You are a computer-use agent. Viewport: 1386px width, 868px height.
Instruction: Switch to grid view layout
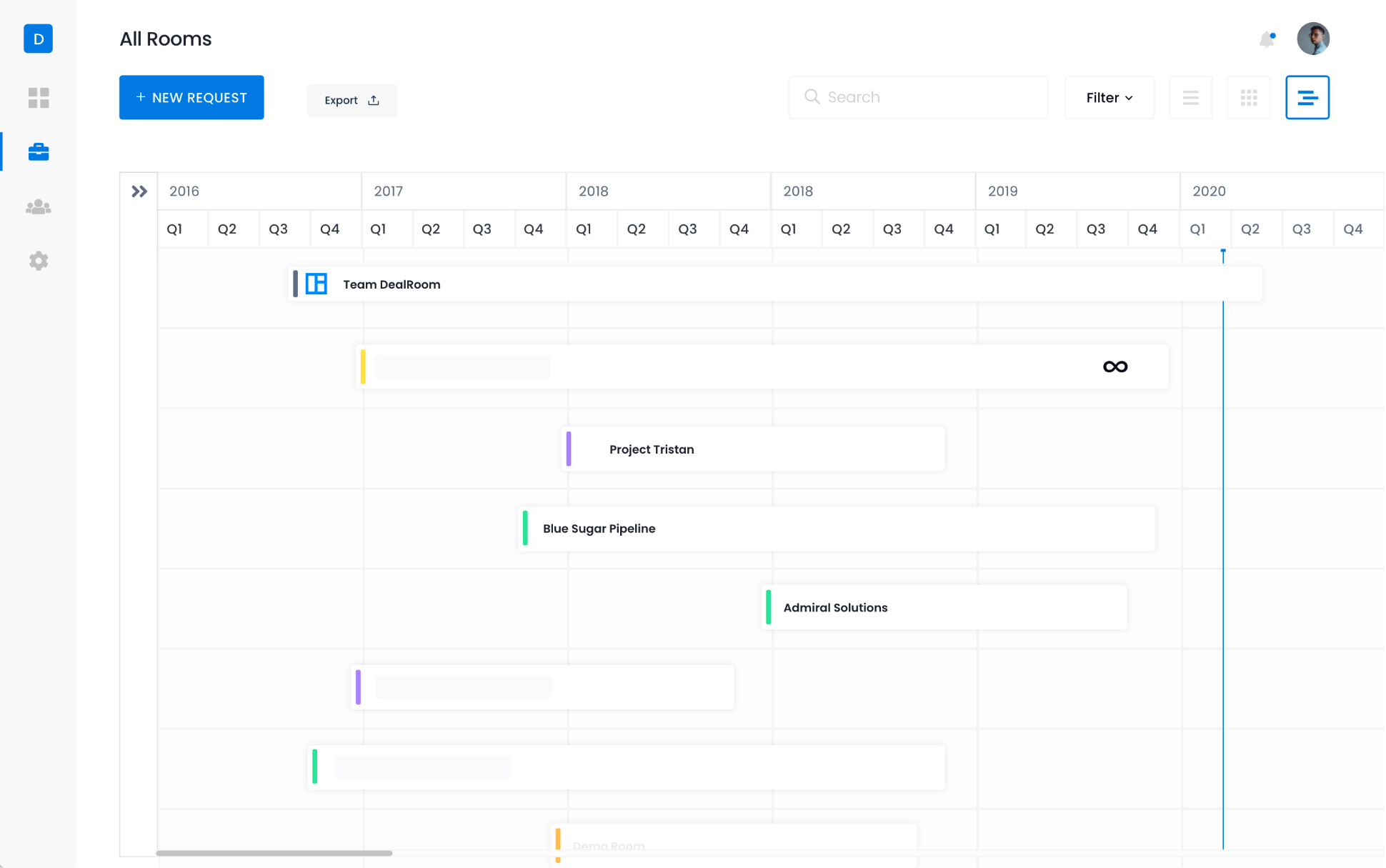(x=1248, y=97)
